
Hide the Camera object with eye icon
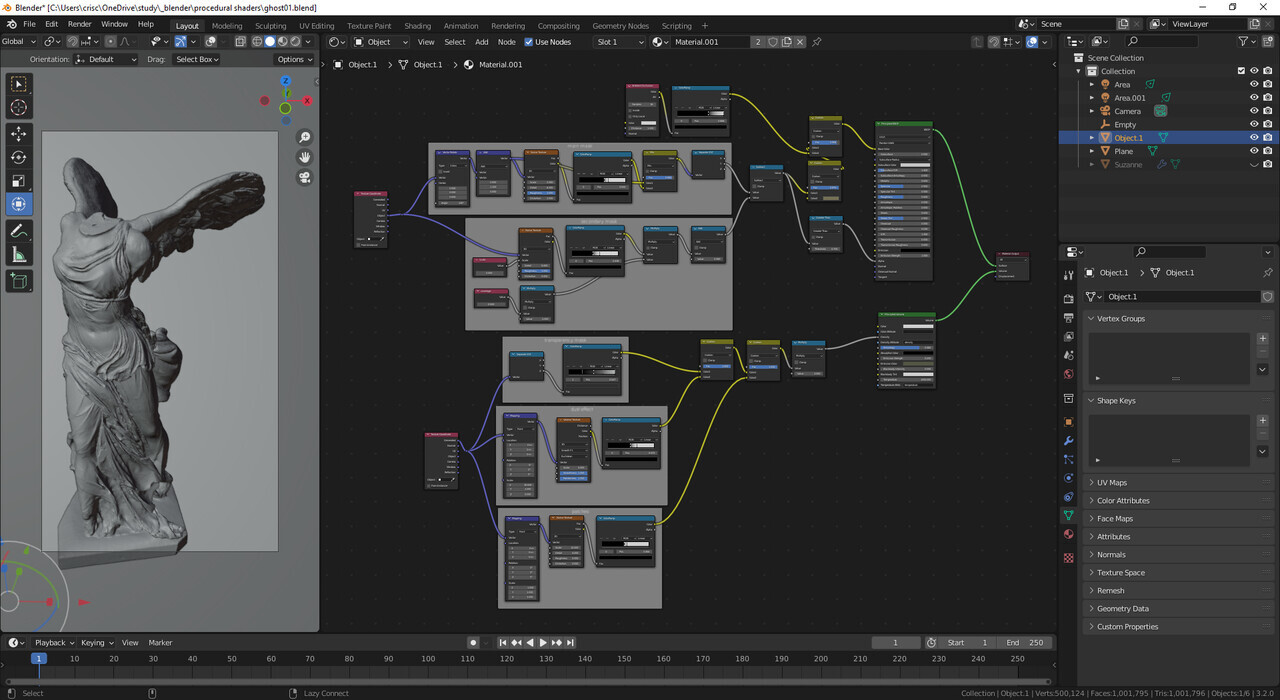1254,111
